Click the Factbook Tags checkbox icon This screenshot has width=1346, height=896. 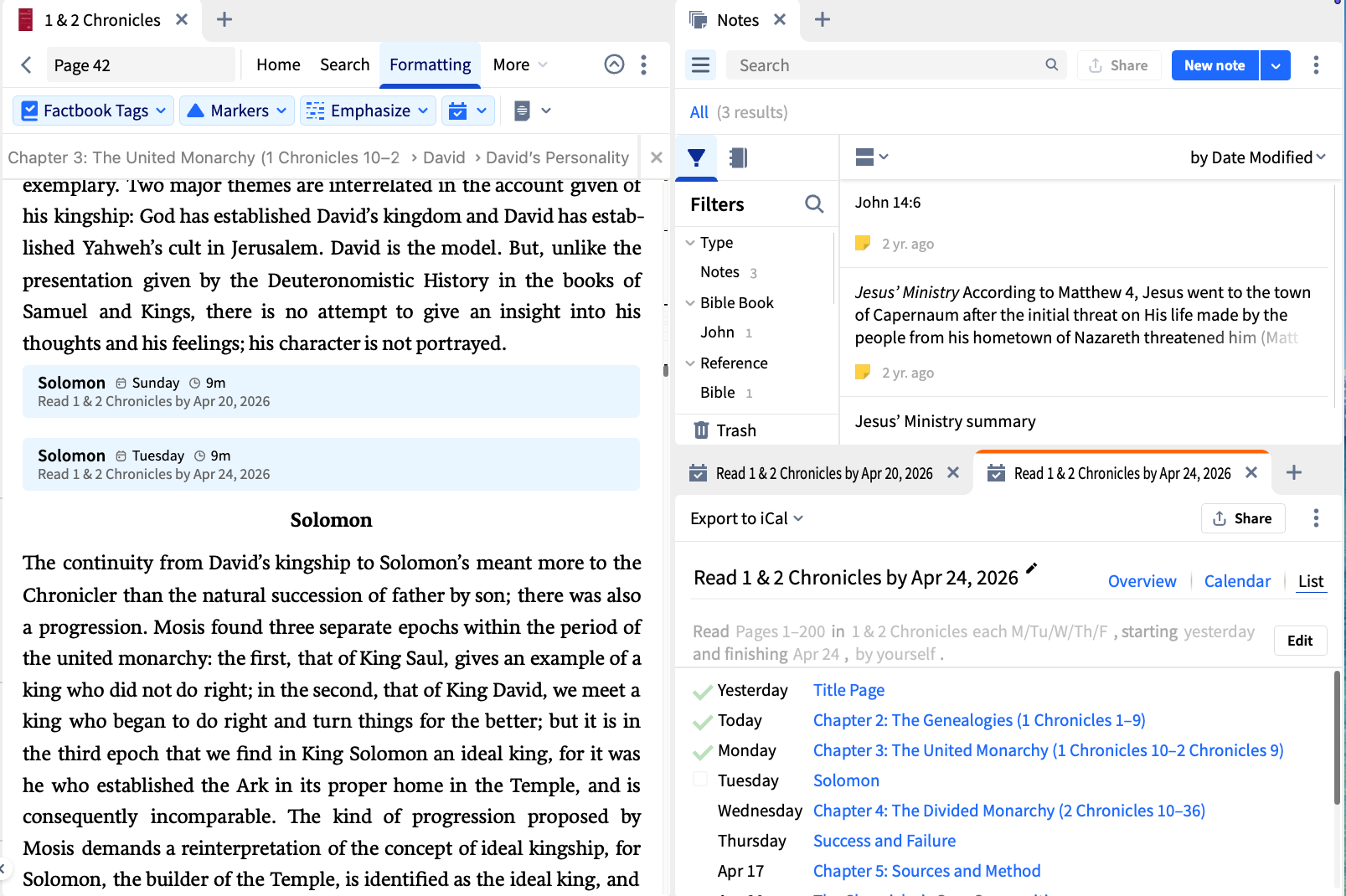pos(29,111)
